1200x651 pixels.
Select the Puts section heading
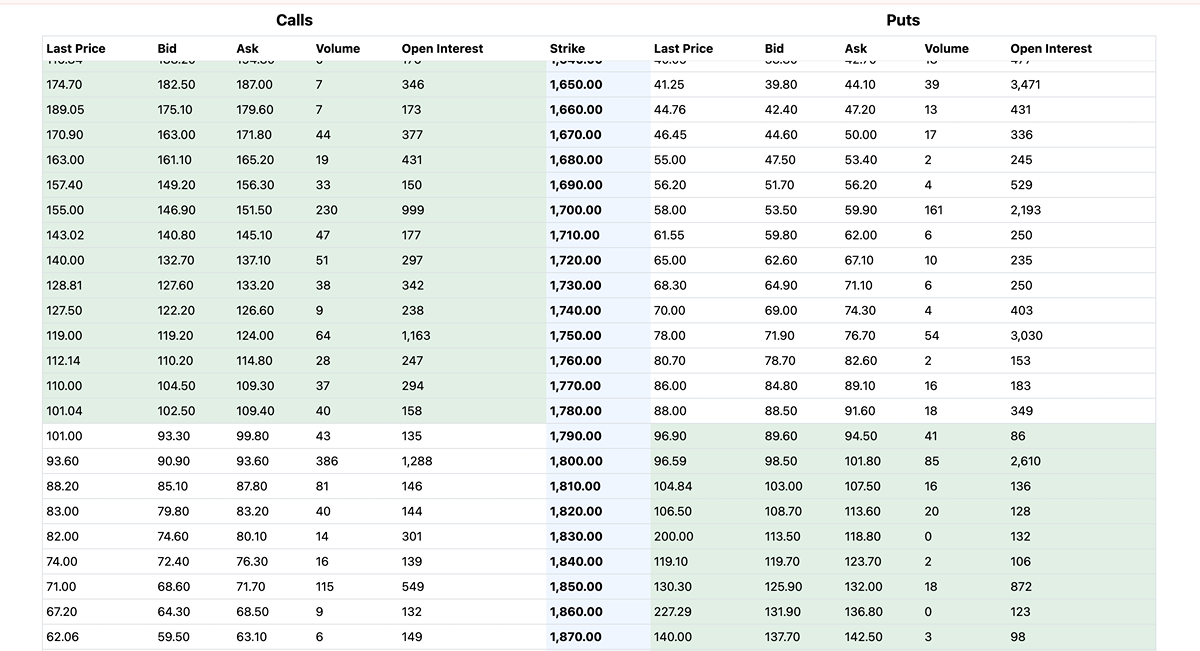903,20
